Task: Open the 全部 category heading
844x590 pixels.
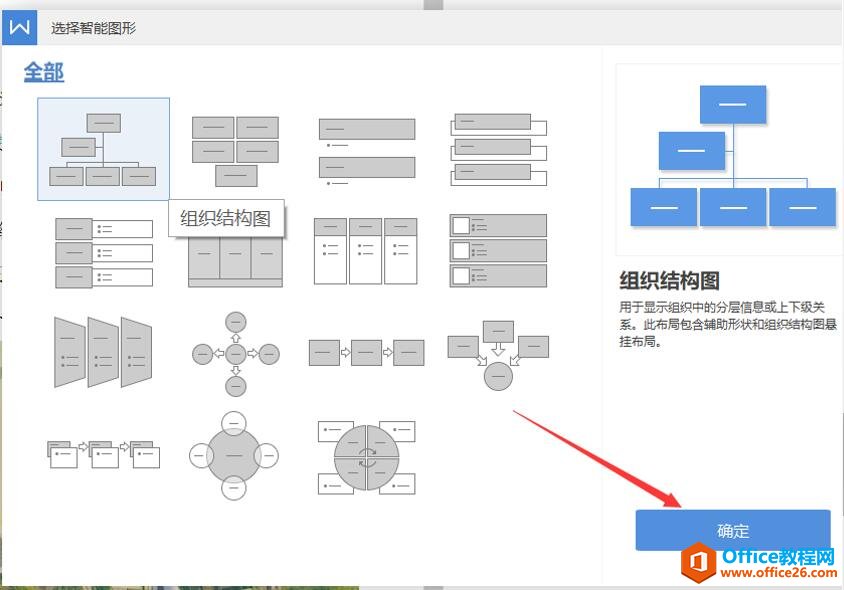Action: (44, 72)
